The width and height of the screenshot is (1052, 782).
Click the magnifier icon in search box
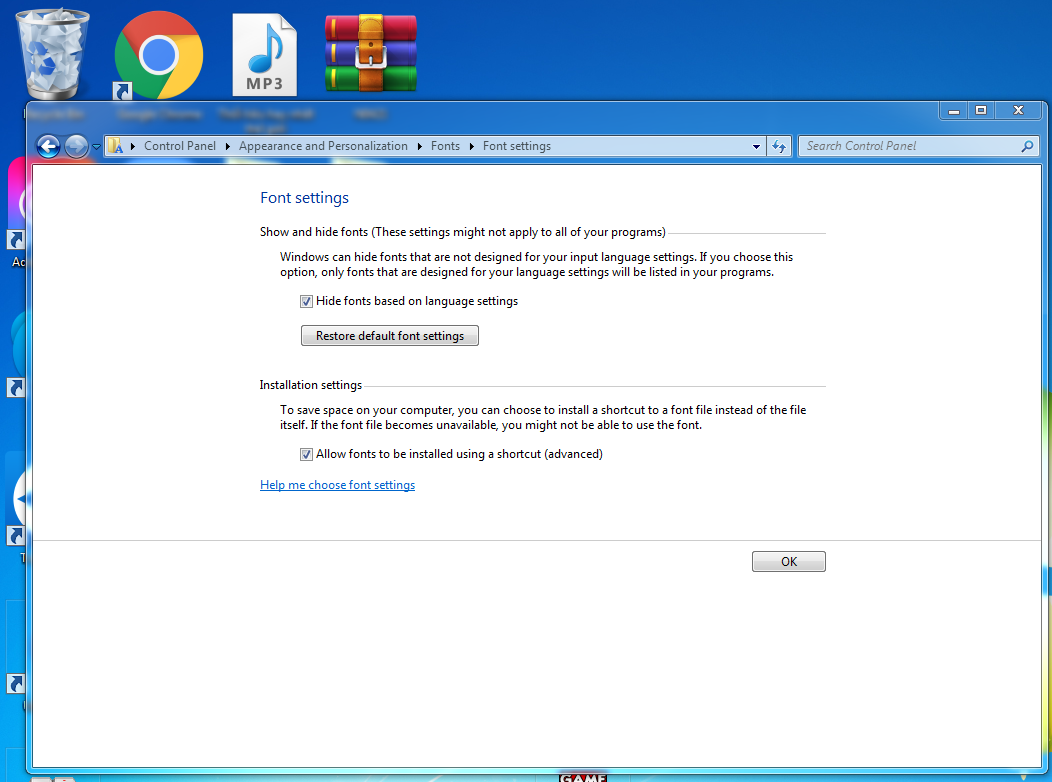click(x=1027, y=146)
